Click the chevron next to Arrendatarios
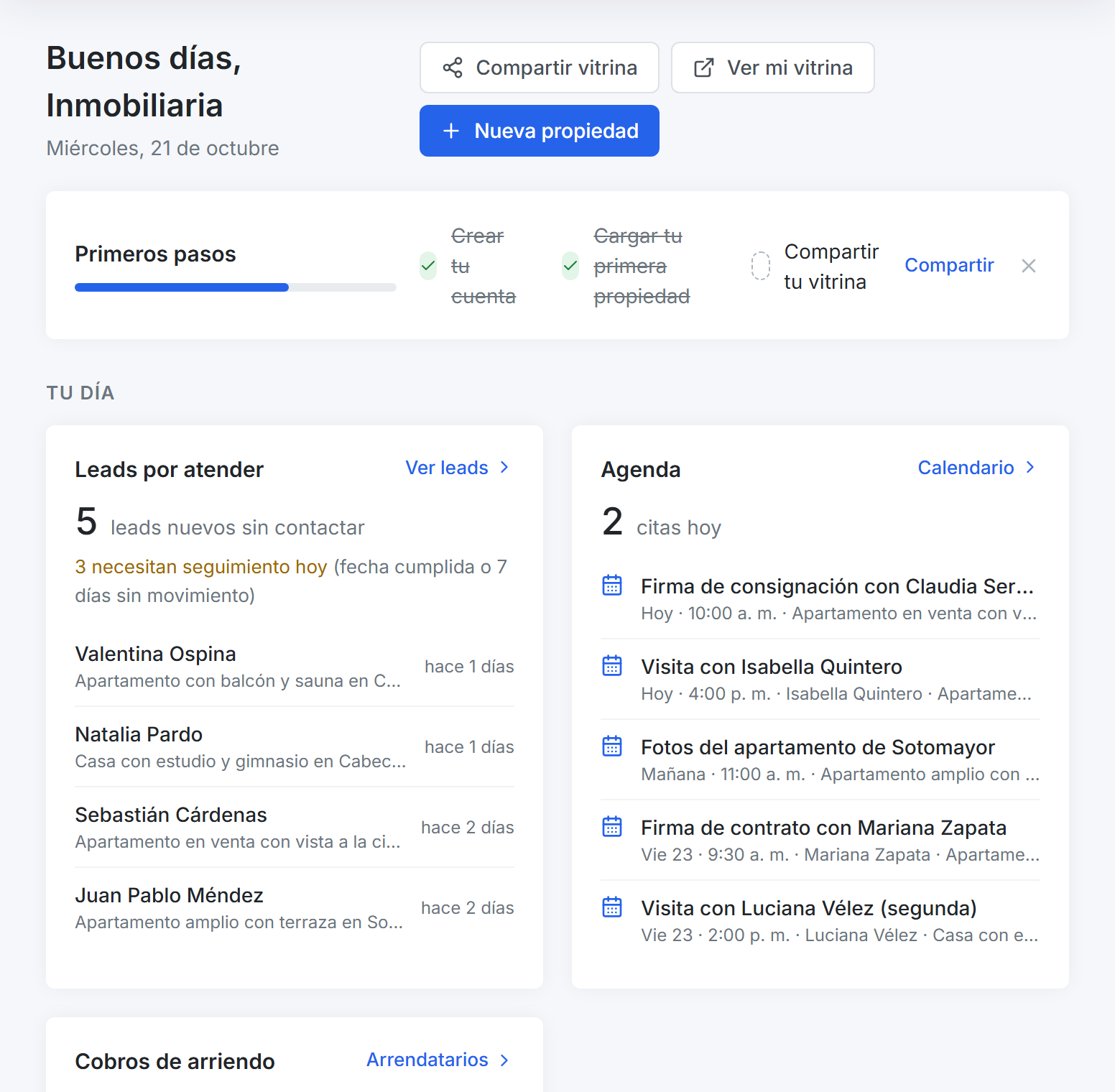Viewport: 1115px width, 1092px height. [x=504, y=1060]
